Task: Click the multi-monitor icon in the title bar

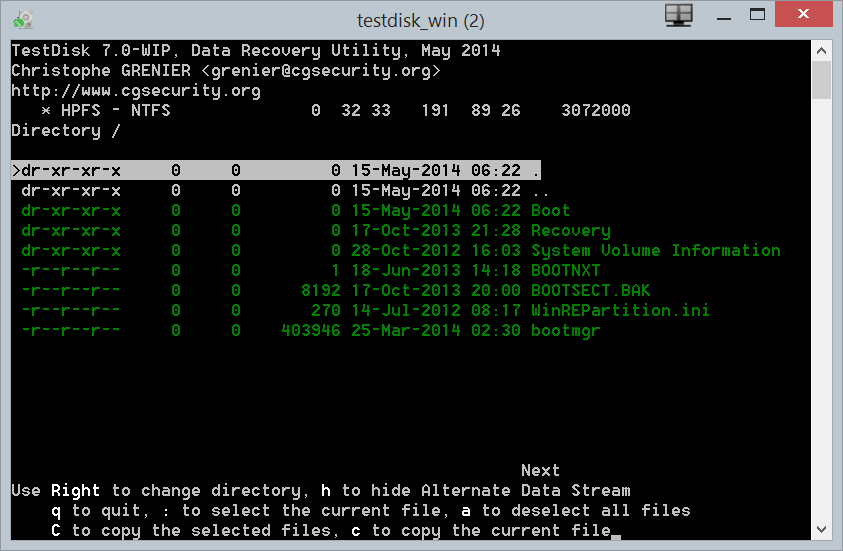Action: (679, 15)
